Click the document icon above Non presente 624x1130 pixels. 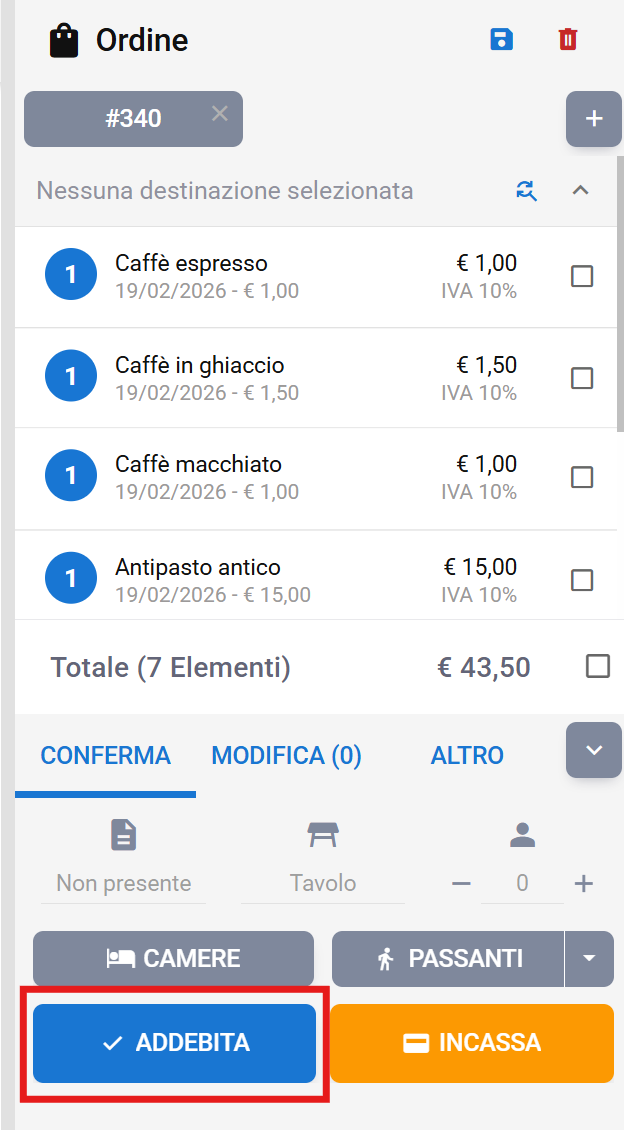[x=123, y=835]
